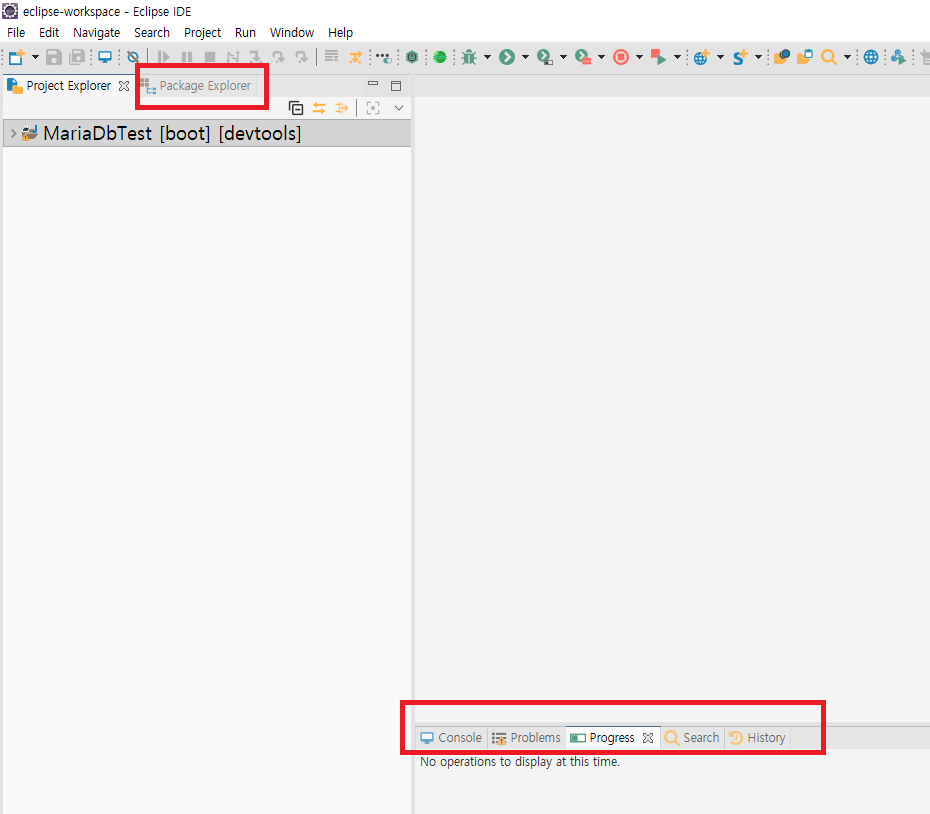Click the Disconnect debug icon
The image size is (930, 814).
[232, 57]
